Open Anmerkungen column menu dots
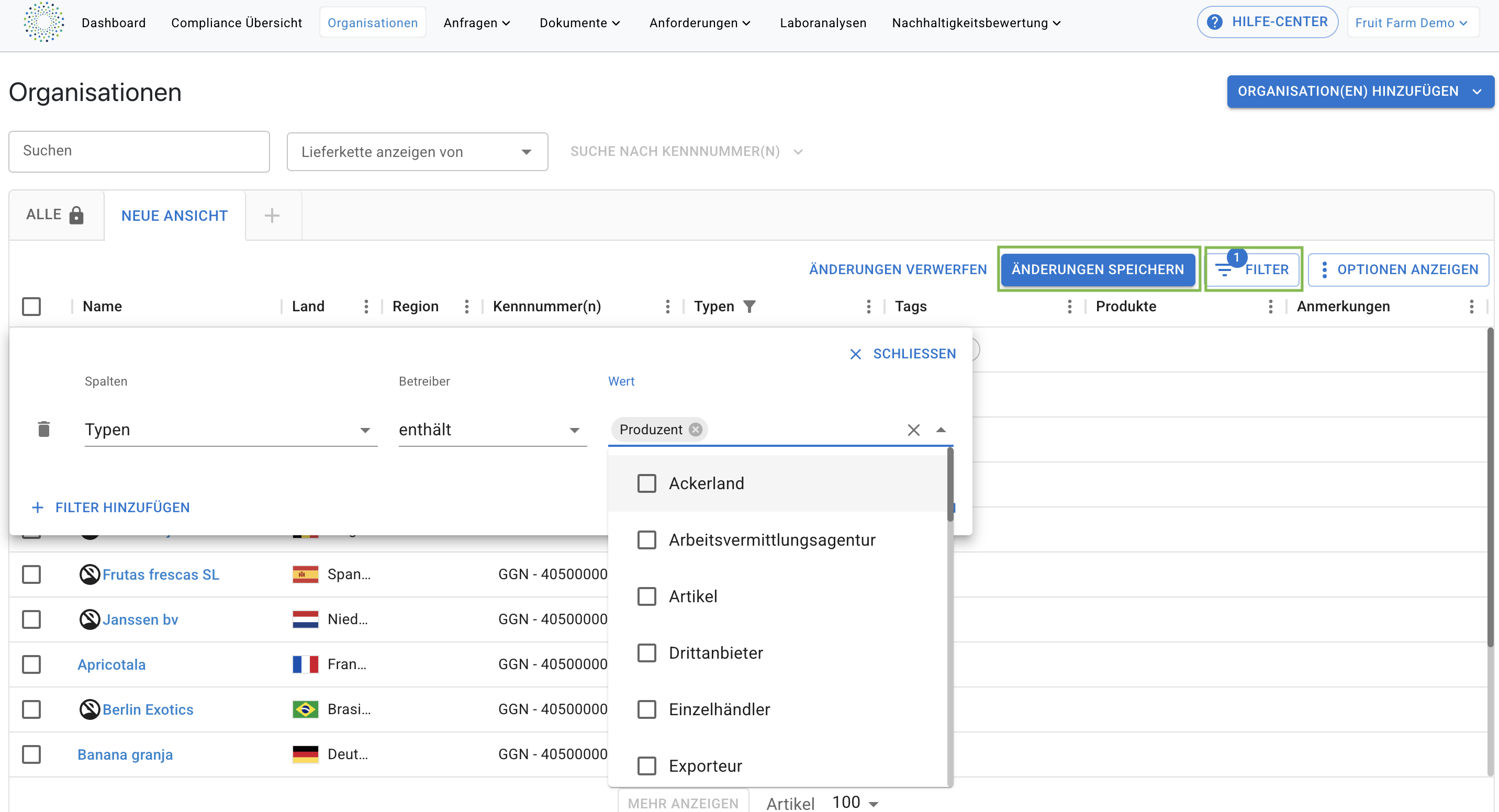Screen dimensions: 1499x812 (x=1472, y=307)
